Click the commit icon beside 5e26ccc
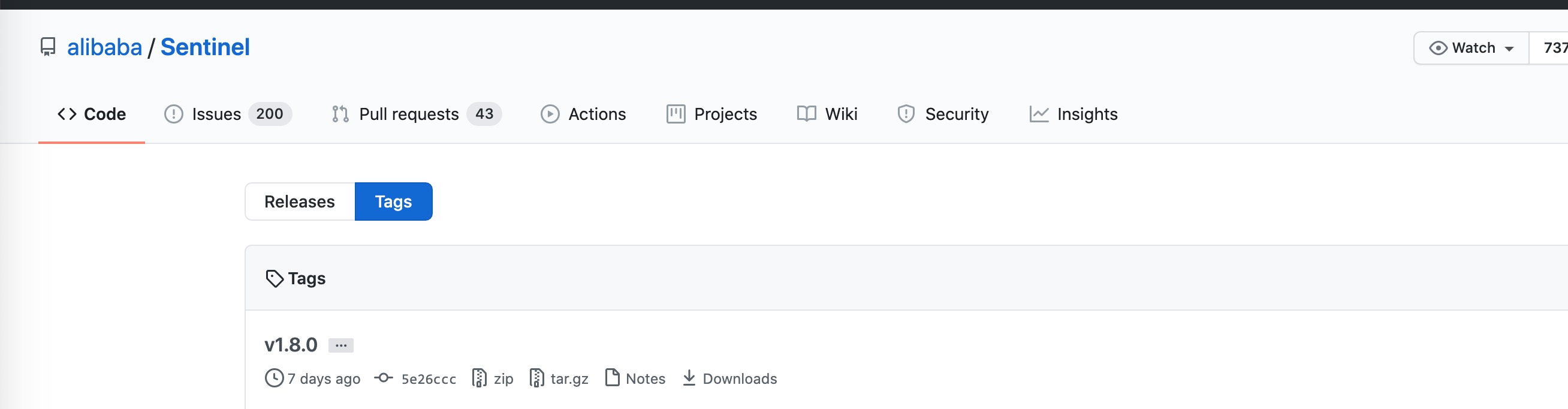 point(384,378)
